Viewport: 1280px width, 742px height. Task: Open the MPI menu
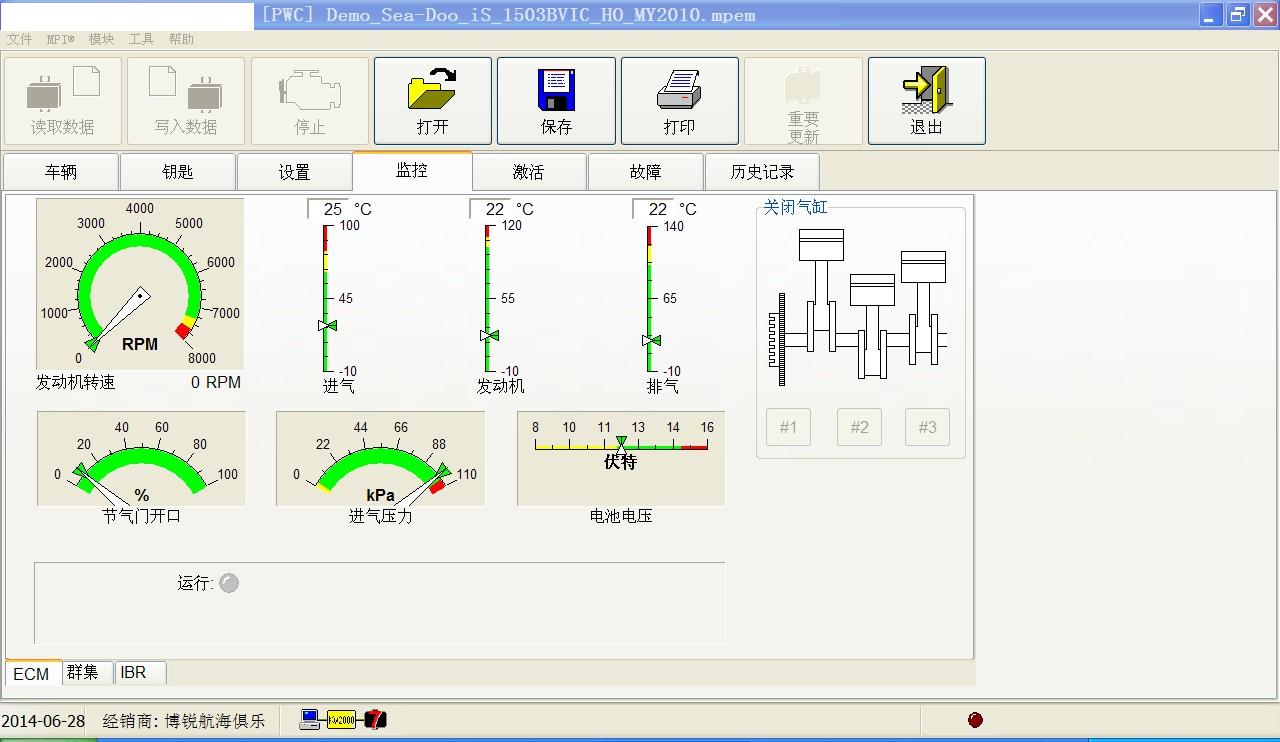click(61, 39)
